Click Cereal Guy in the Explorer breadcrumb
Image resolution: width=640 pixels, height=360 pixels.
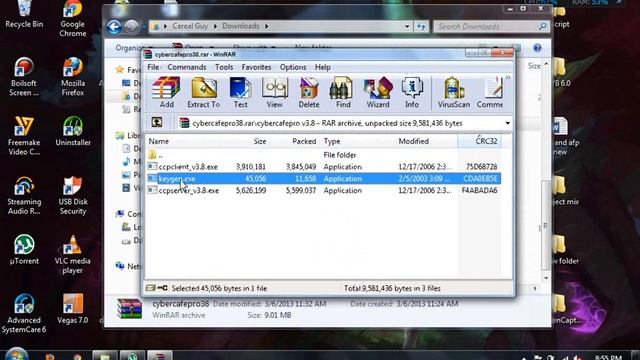click(190, 26)
